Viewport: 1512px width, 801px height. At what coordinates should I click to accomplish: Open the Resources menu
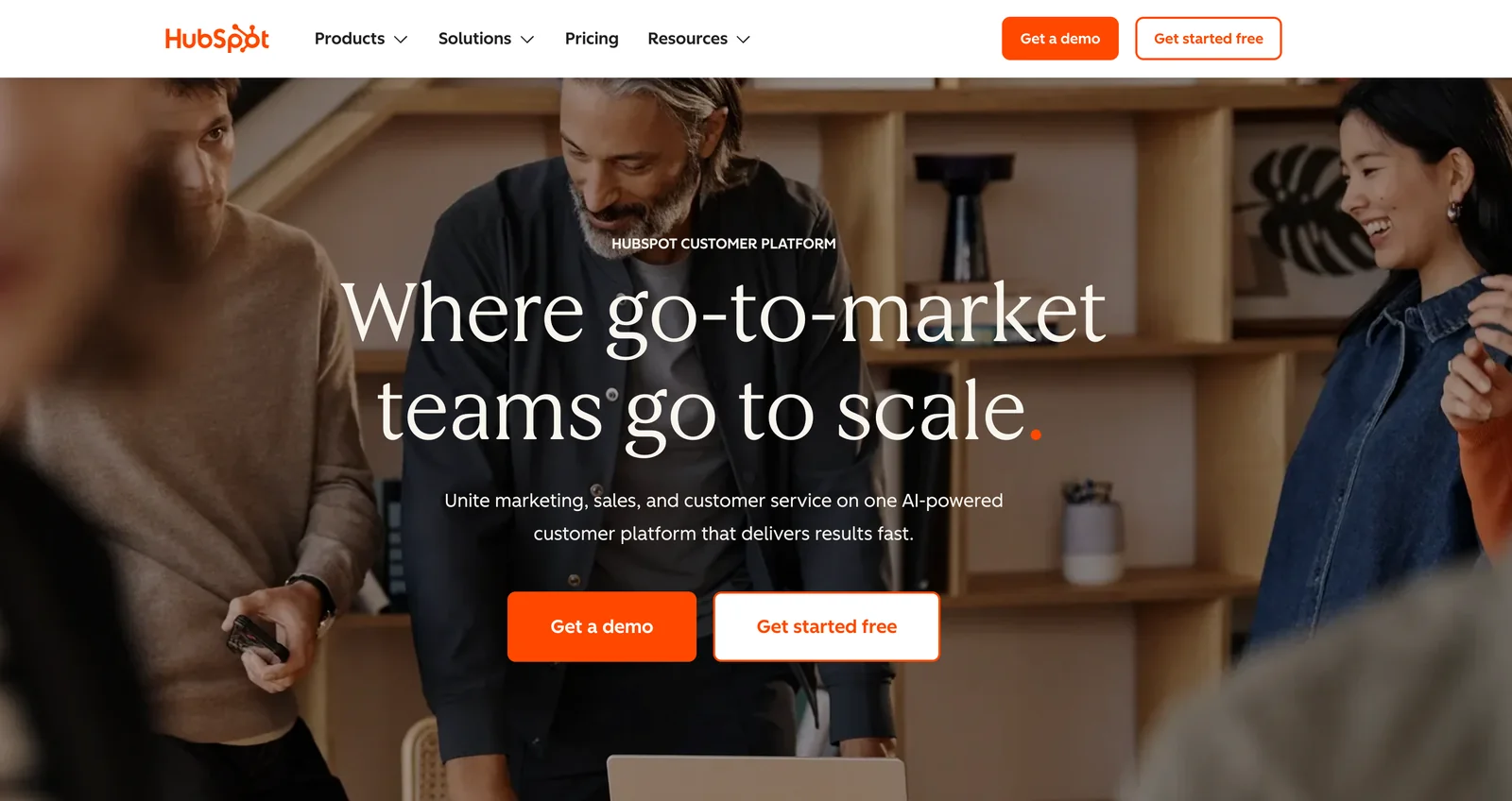pos(698,39)
